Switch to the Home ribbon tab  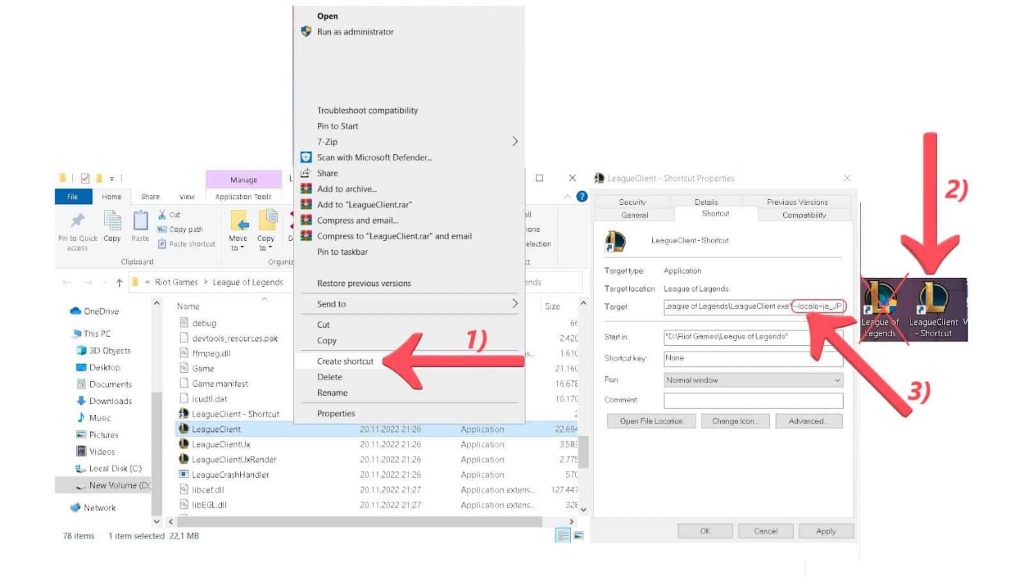(111, 196)
